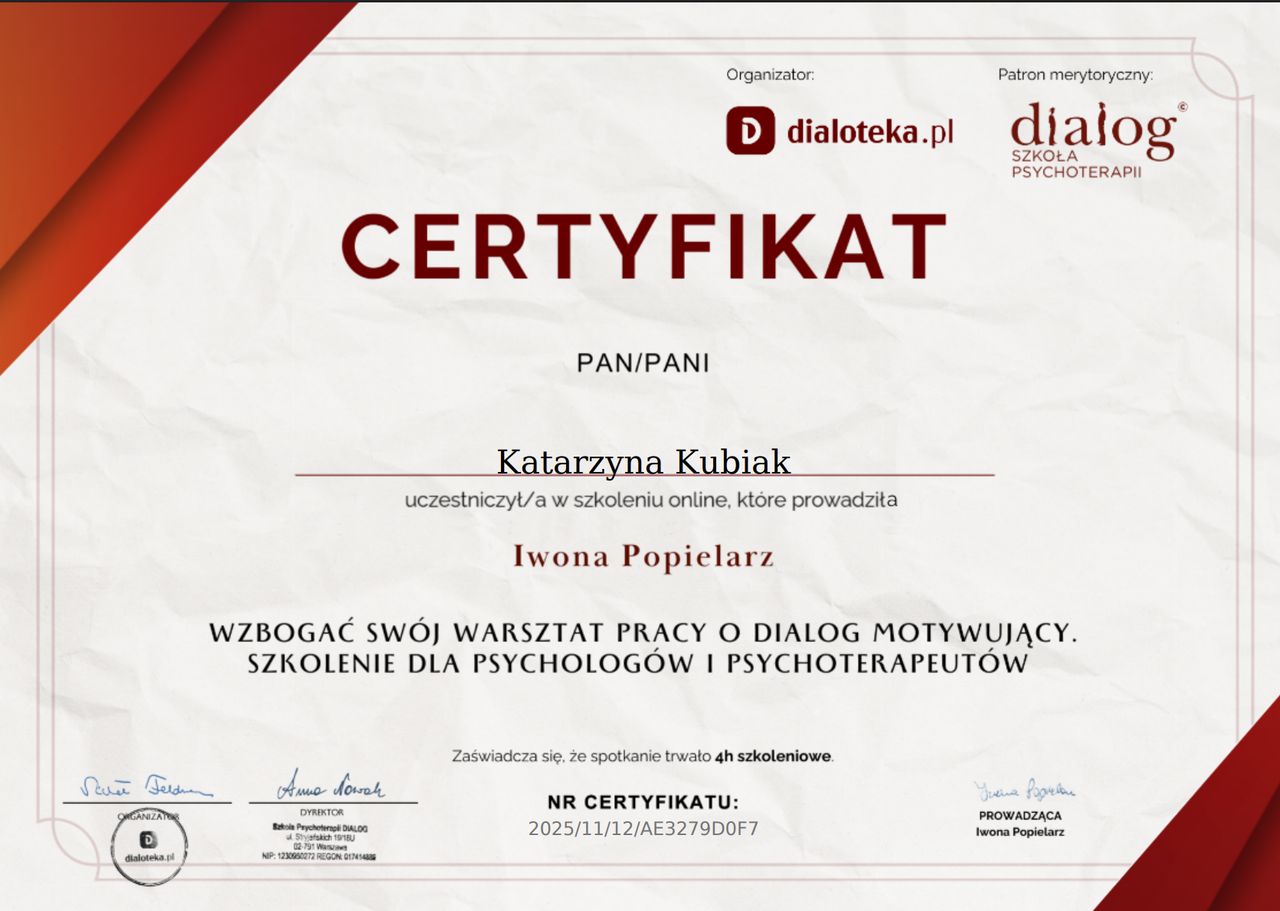Click Anna Nowak's director signature
Viewport: 1280px width, 911px height.
pos(331,786)
